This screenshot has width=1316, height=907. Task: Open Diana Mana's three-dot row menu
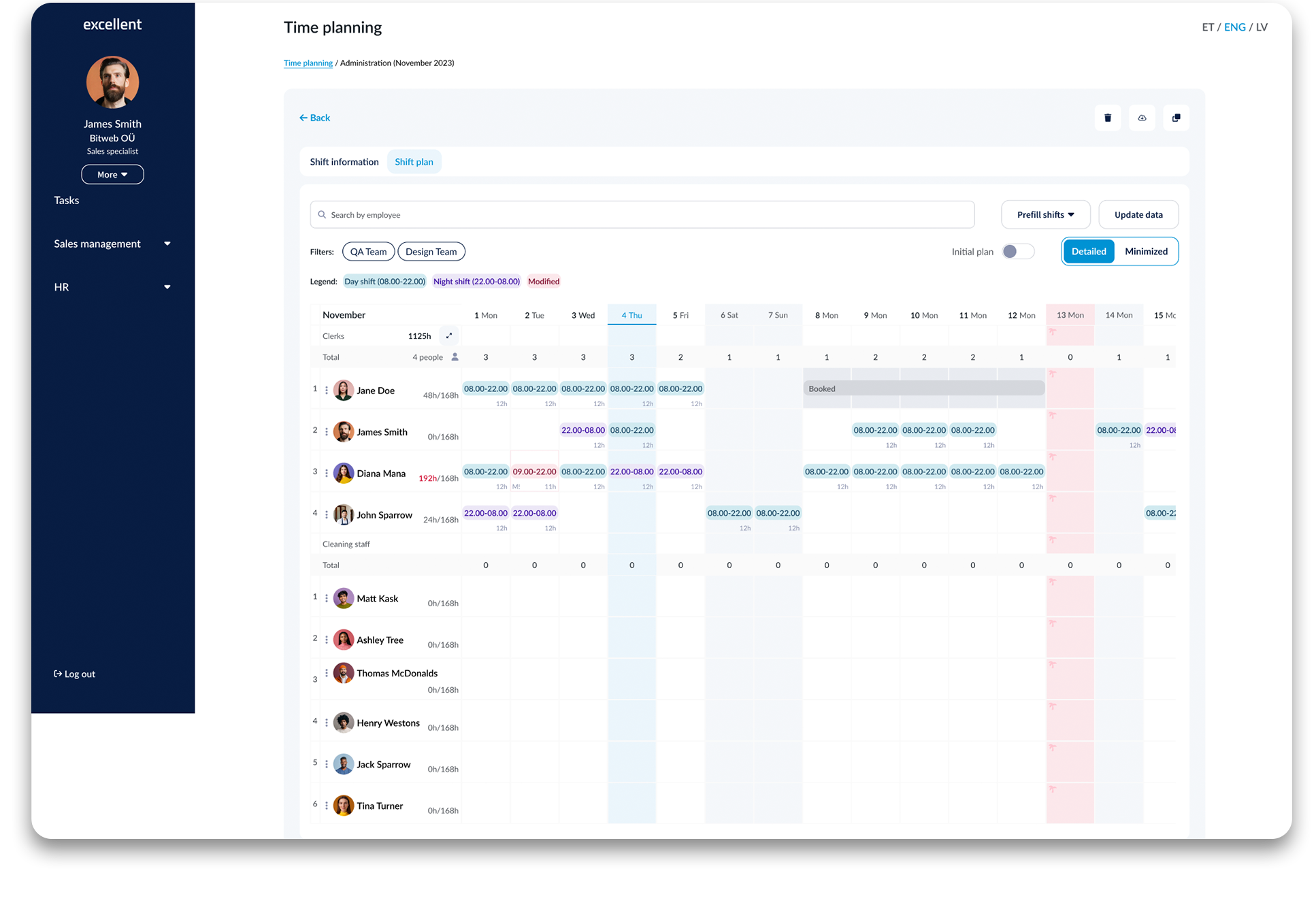coord(327,473)
